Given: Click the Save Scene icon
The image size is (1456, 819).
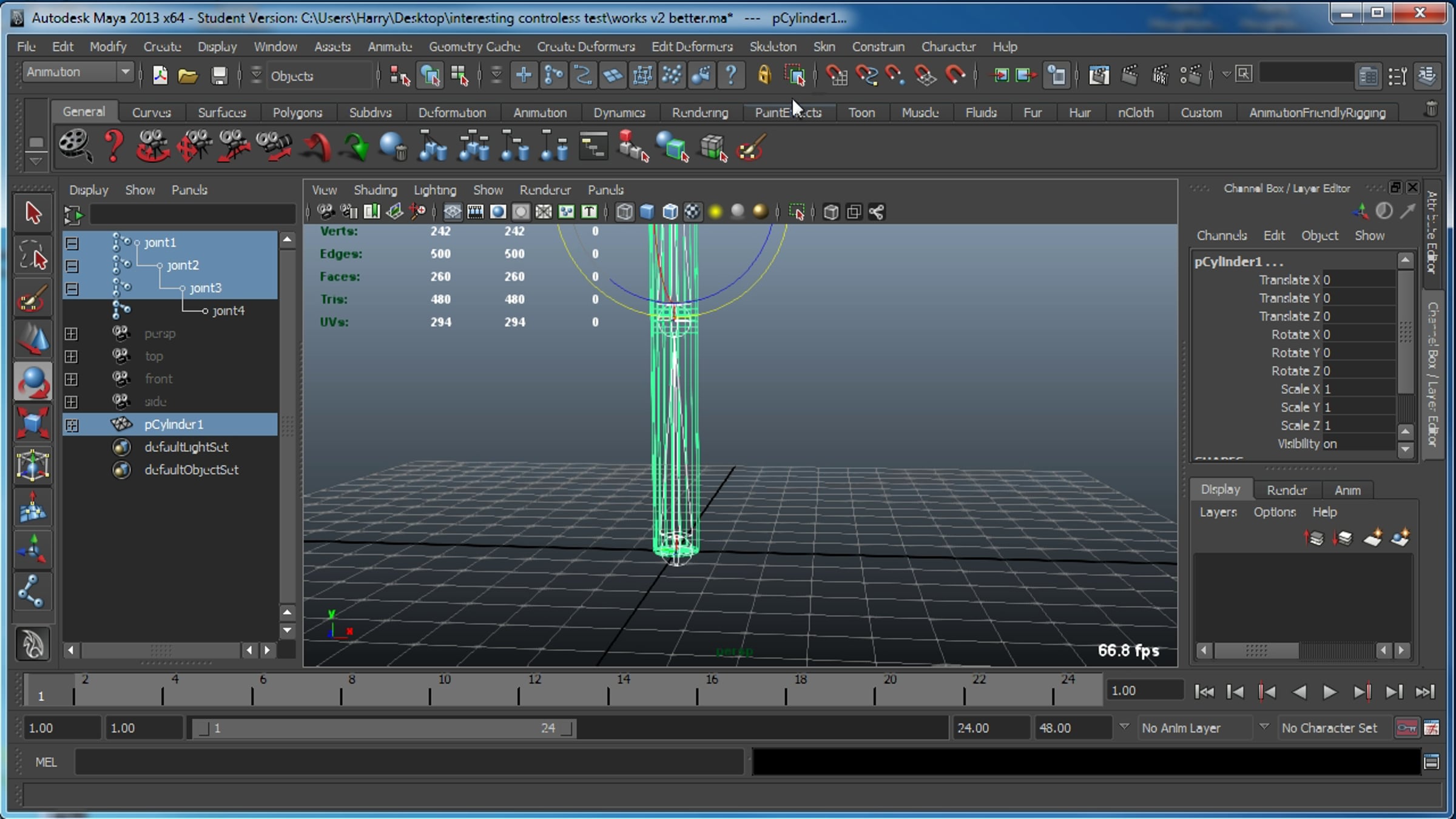Looking at the screenshot, I should [x=219, y=76].
